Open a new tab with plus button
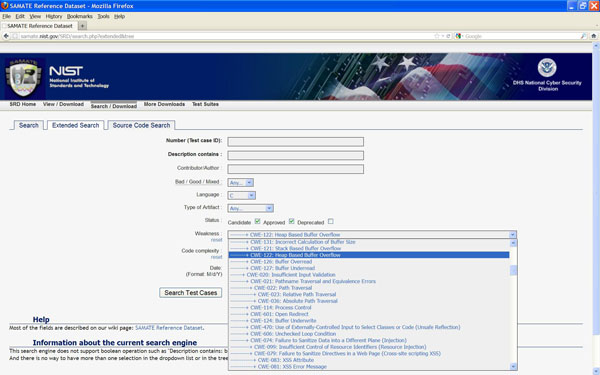 82,26
